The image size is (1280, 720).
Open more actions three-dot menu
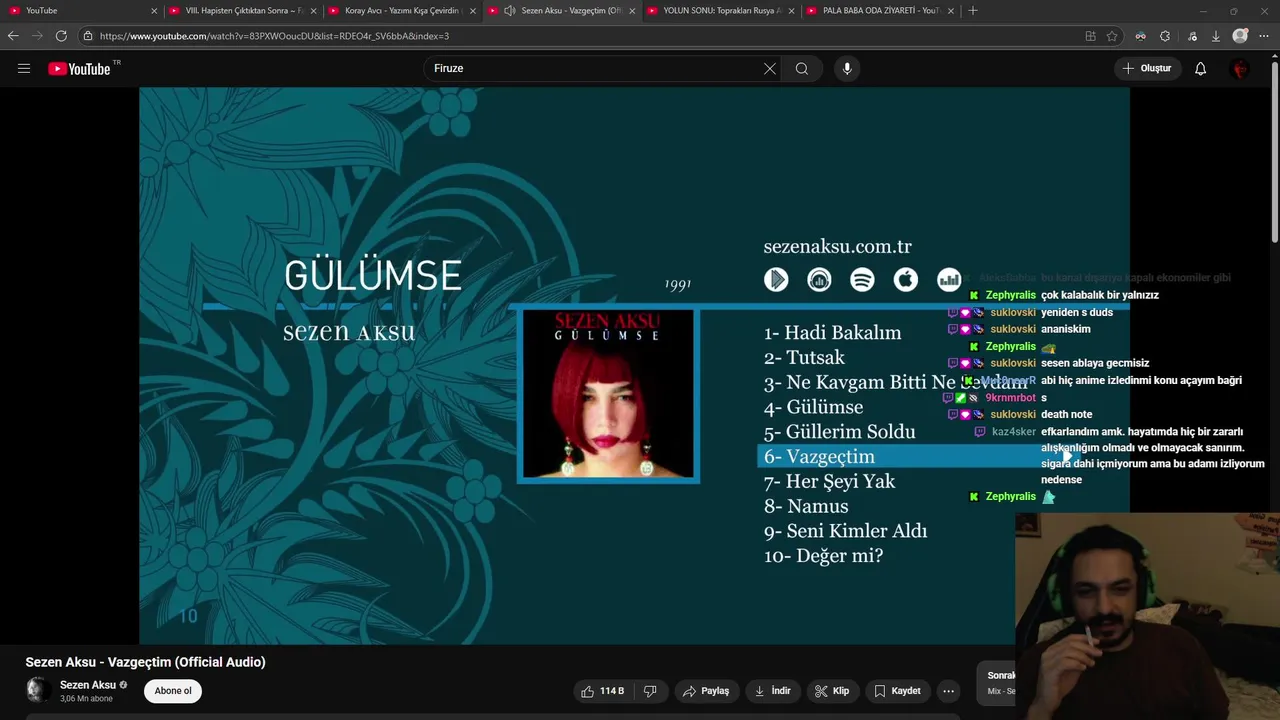pyautogui.click(x=948, y=691)
